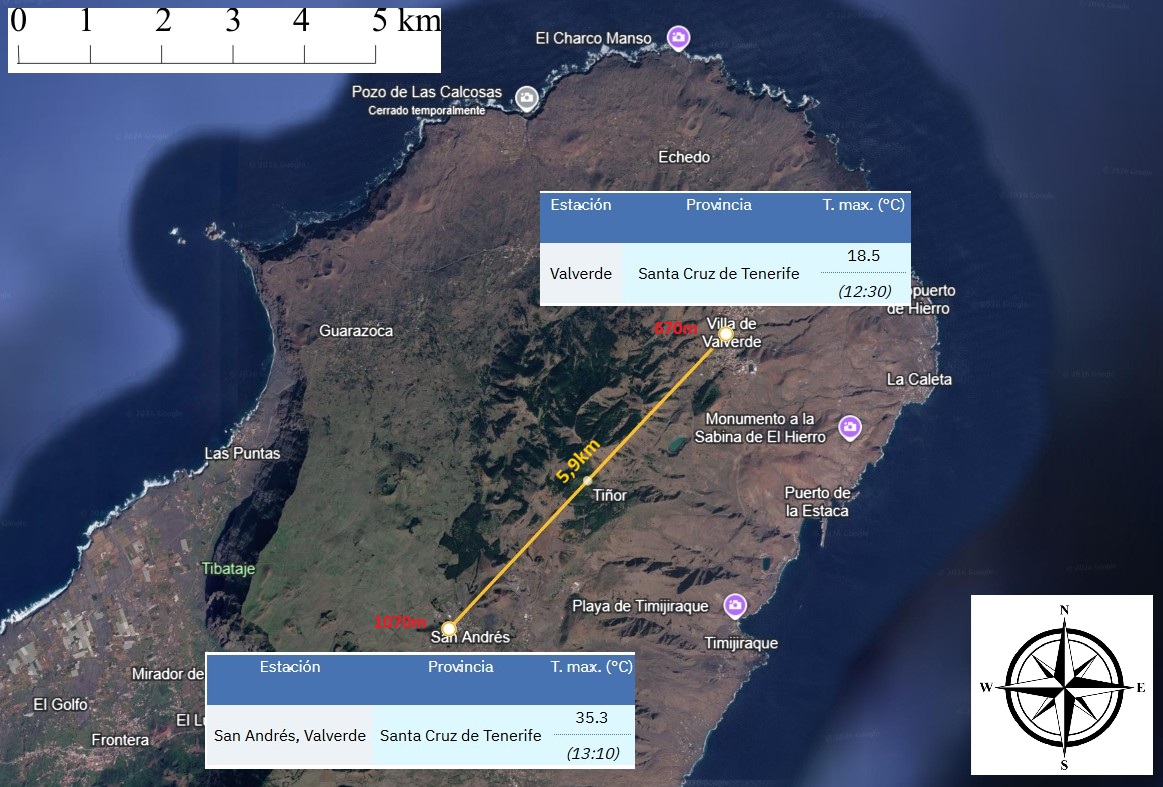
Task: Click the Pozo de Las Calcosas label
Action: [x=426, y=92]
